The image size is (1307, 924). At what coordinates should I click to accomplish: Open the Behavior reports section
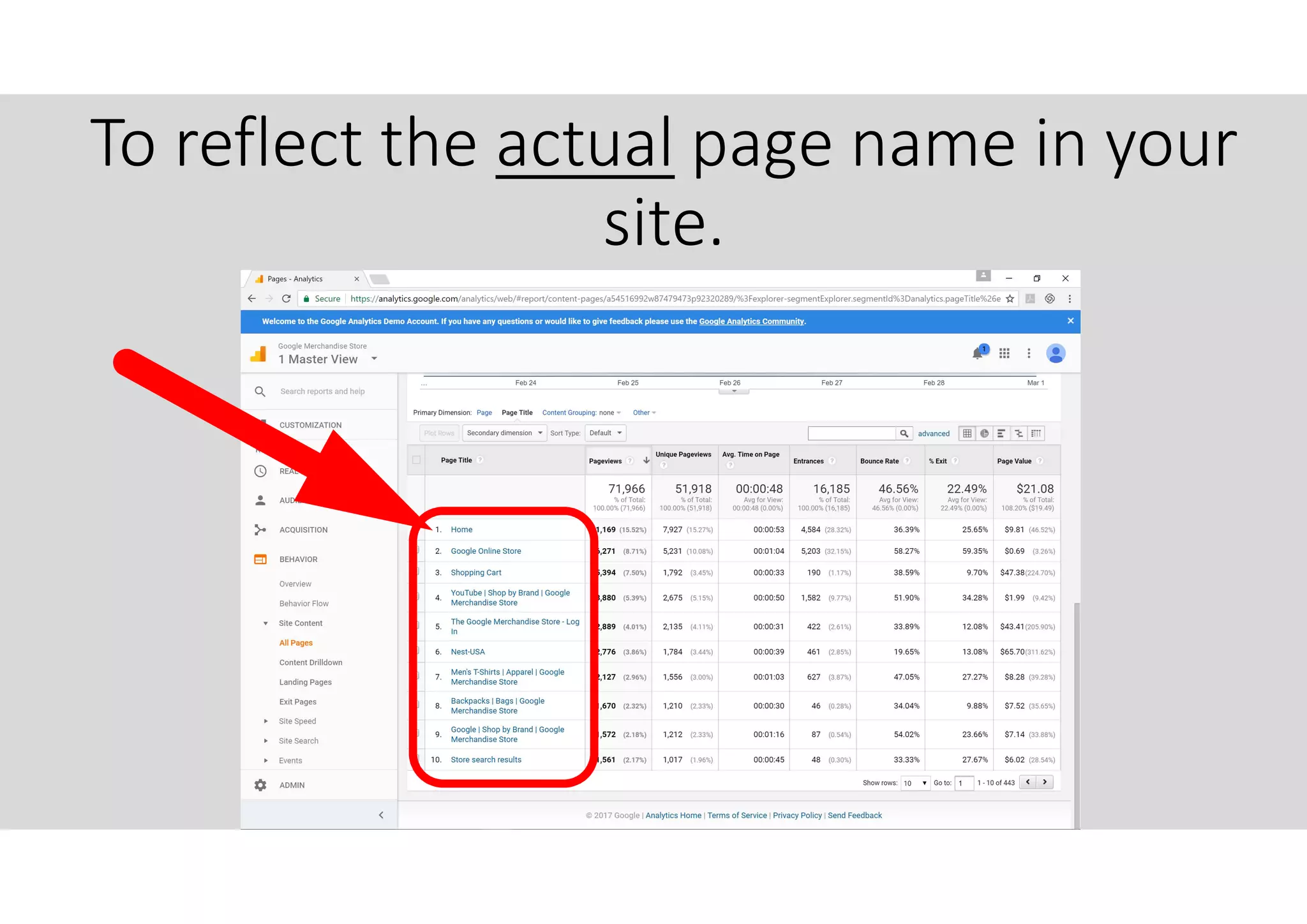[x=298, y=559]
